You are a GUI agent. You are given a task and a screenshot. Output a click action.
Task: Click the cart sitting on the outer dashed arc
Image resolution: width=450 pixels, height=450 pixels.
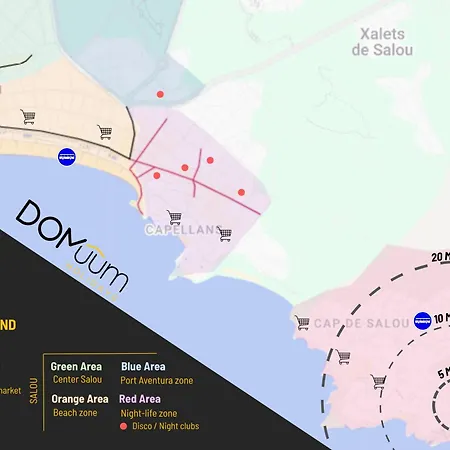[342, 357]
